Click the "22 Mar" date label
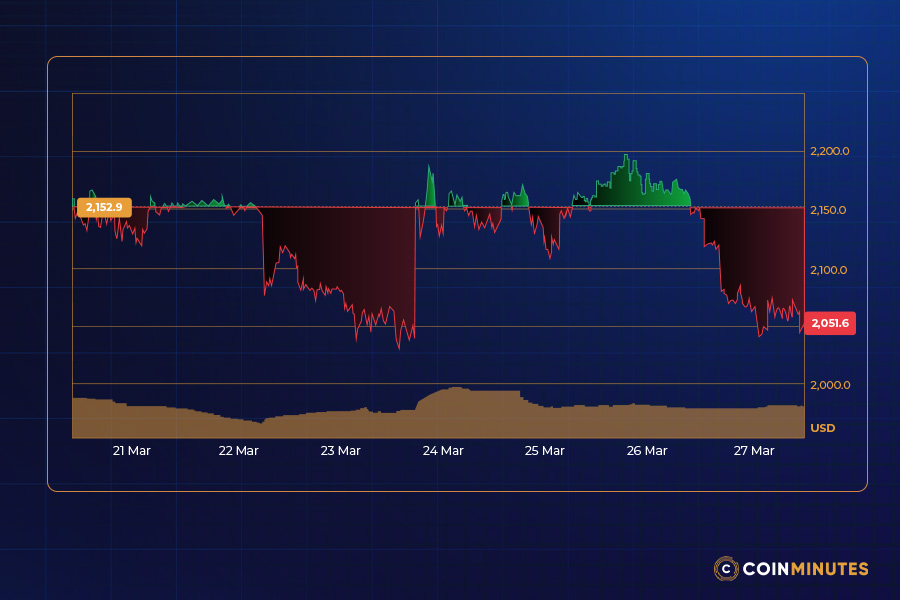The image size is (900, 600). [x=236, y=451]
